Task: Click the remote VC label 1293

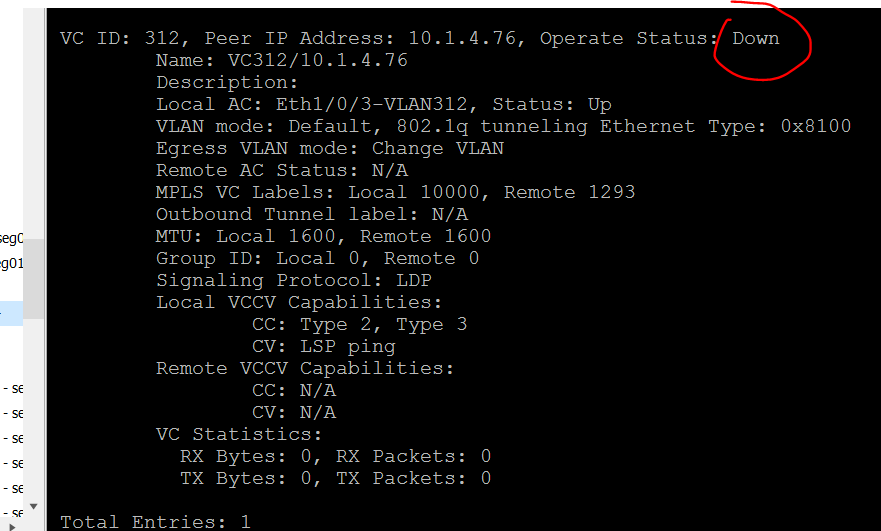Action: pyautogui.click(x=611, y=192)
